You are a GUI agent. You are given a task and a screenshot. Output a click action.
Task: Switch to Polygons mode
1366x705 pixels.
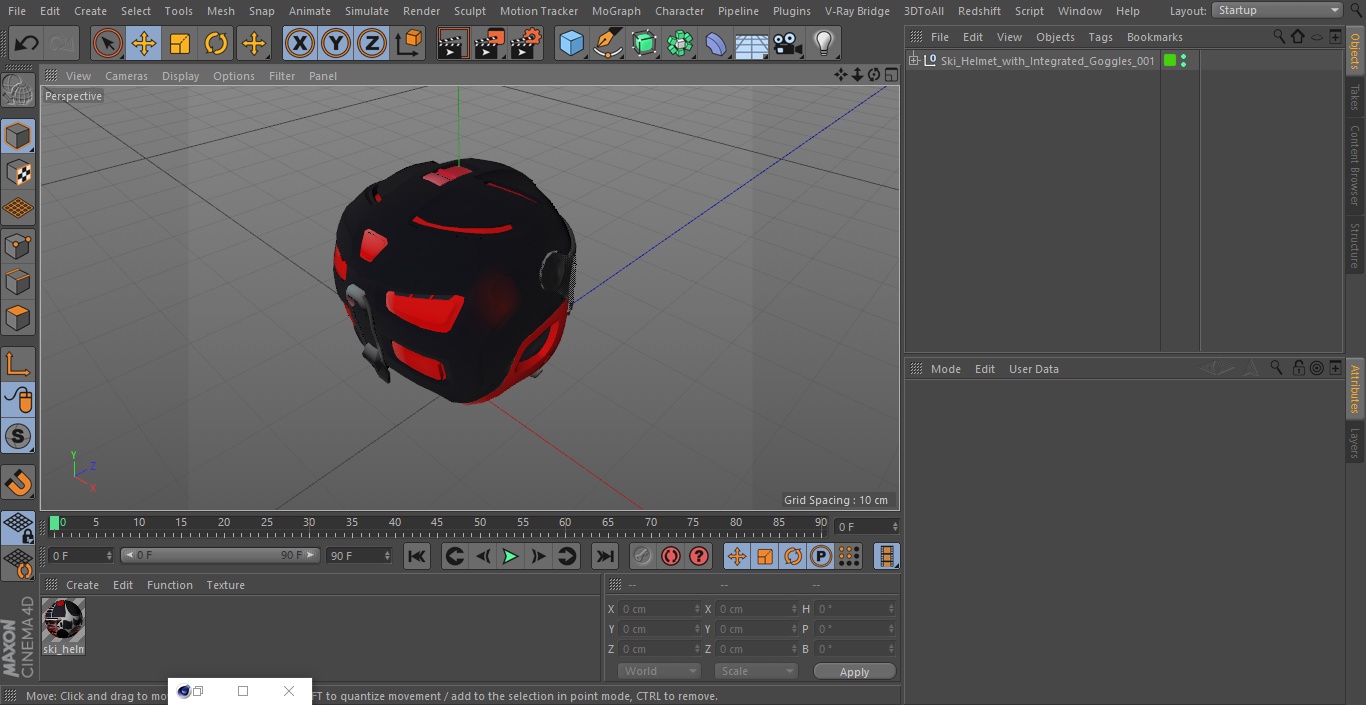coord(18,318)
